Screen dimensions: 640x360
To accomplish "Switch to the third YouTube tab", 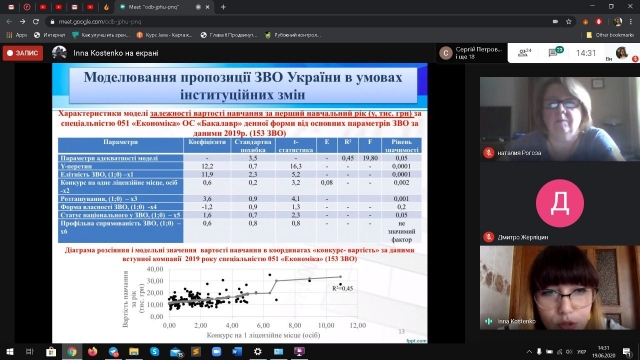I will [90, 7].
